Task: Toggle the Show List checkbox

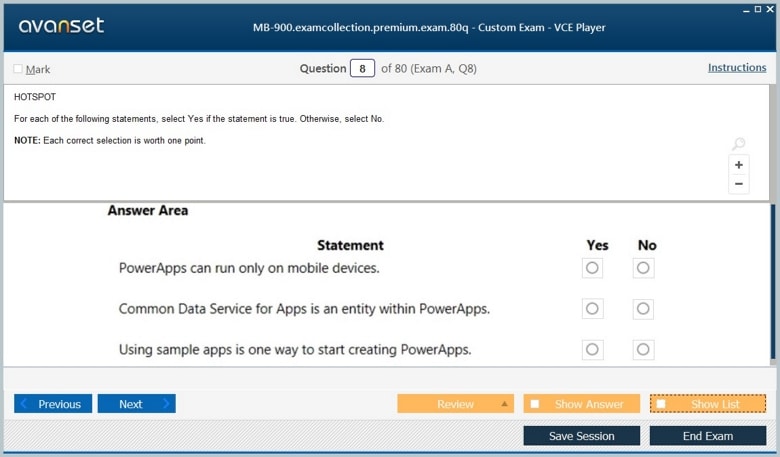Action: click(x=661, y=404)
